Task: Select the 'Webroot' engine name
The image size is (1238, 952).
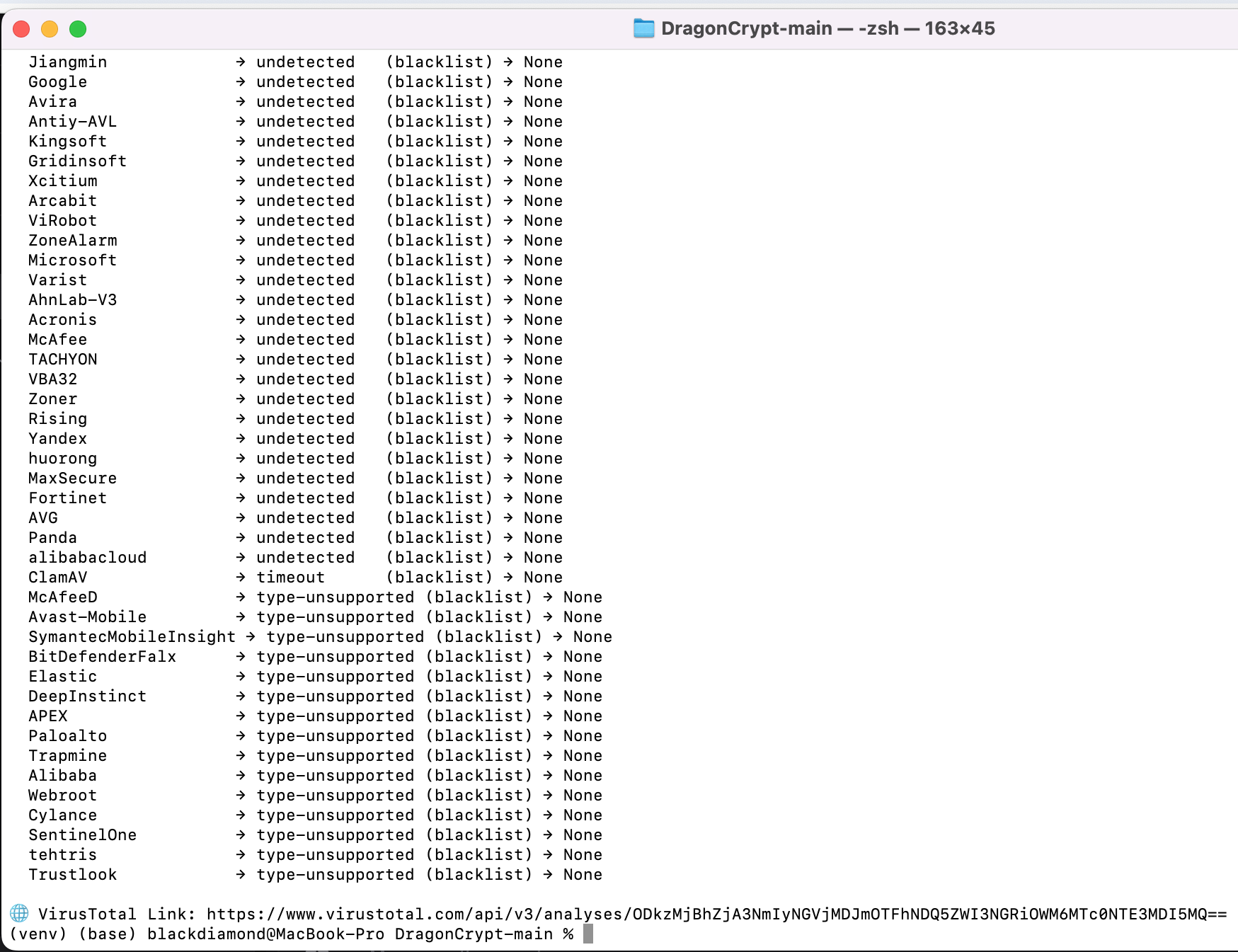Action: (63, 796)
